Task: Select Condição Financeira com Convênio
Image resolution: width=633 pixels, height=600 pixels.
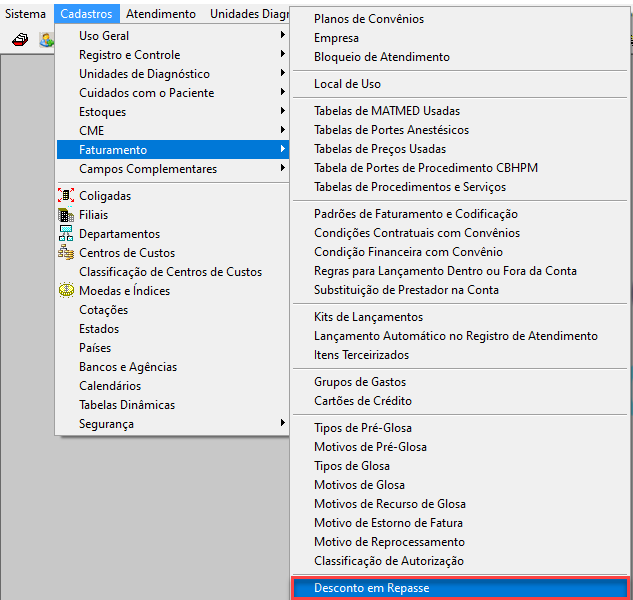Action: point(460,252)
